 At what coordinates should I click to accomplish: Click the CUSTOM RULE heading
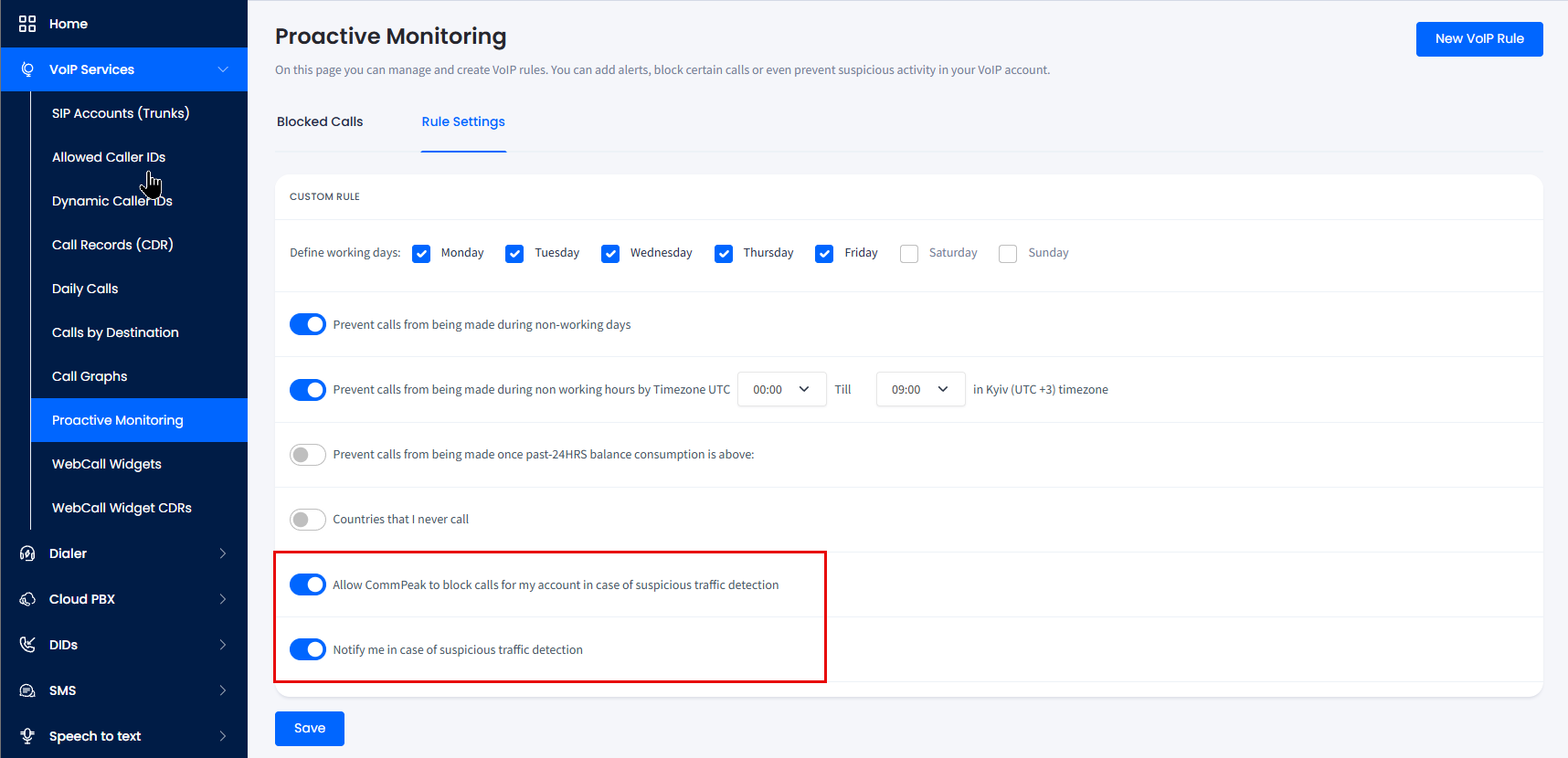[324, 196]
